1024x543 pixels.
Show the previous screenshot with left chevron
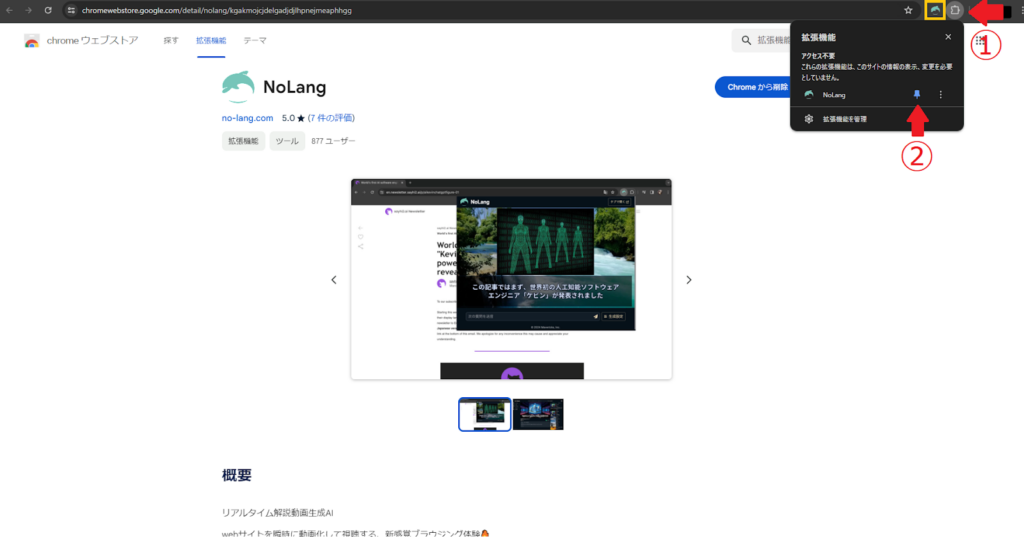(x=334, y=280)
